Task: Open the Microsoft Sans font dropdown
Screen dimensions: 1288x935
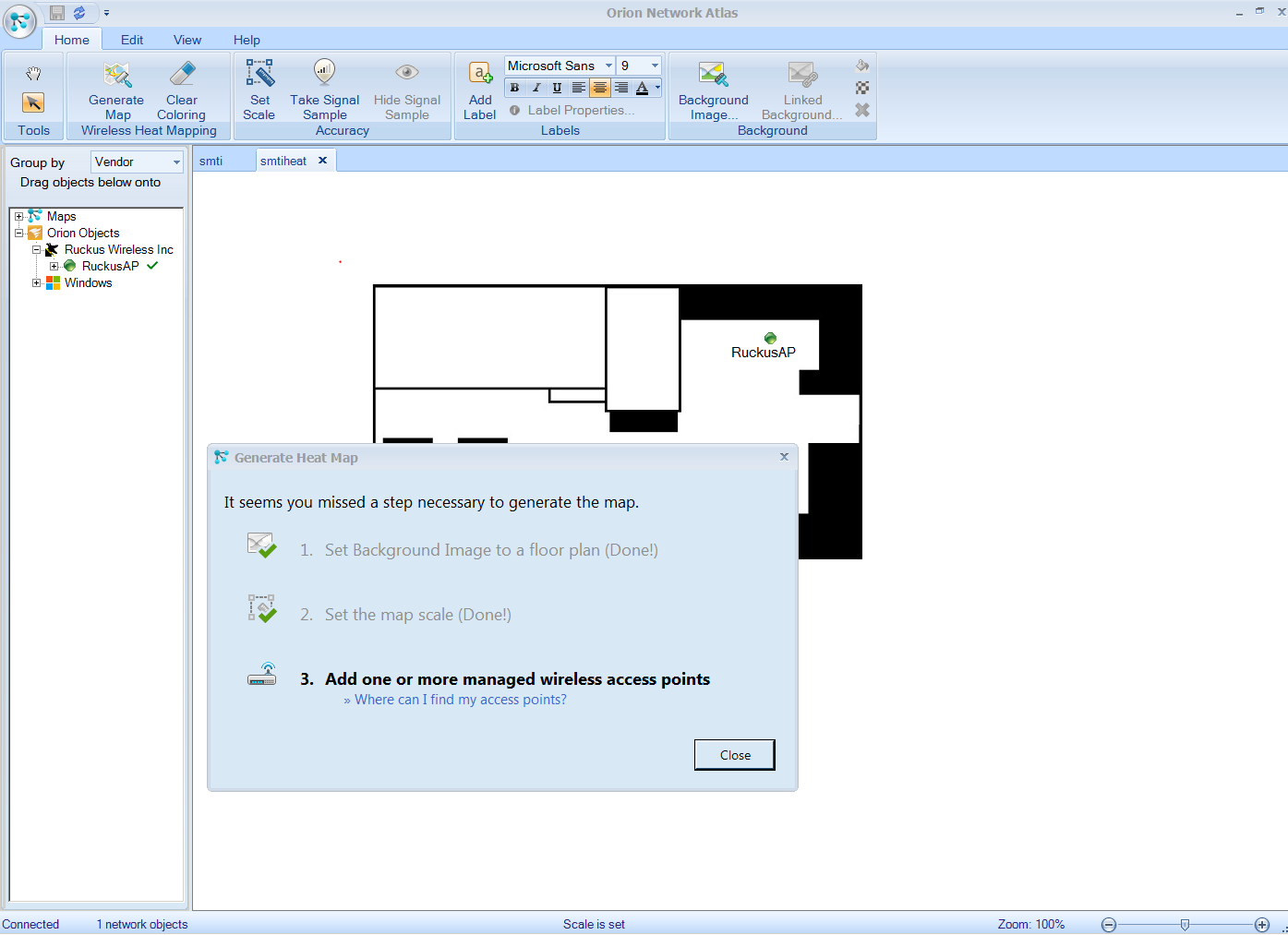Action: [608, 66]
